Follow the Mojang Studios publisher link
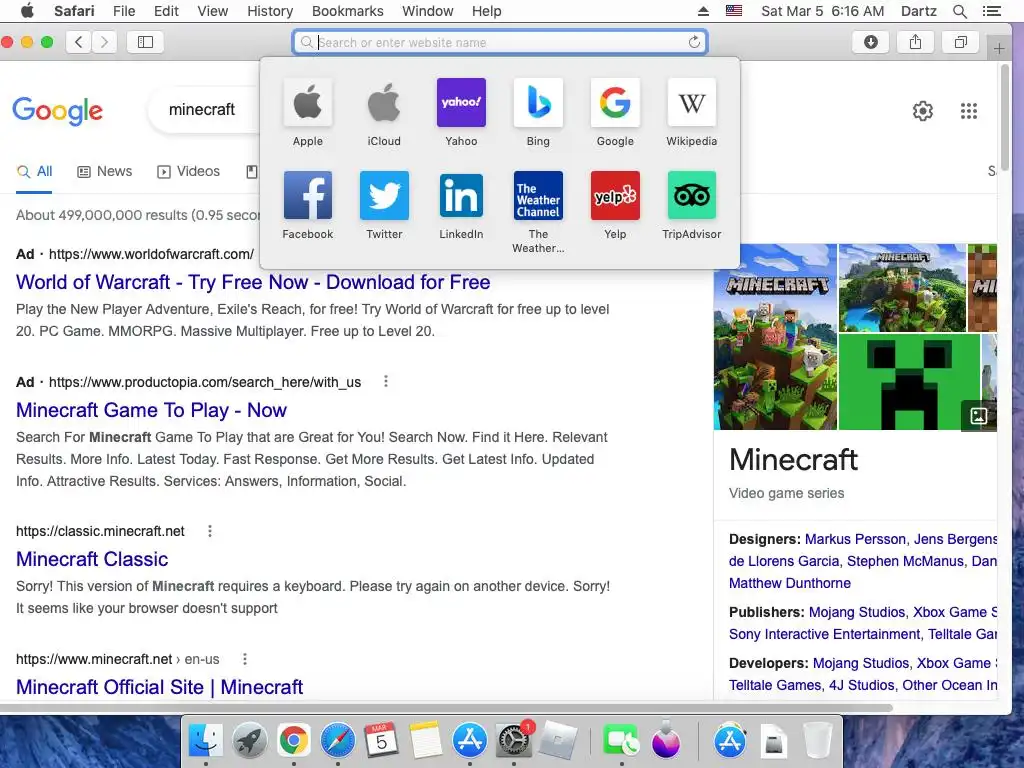The width and height of the screenshot is (1024, 768). pyautogui.click(x=857, y=613)
